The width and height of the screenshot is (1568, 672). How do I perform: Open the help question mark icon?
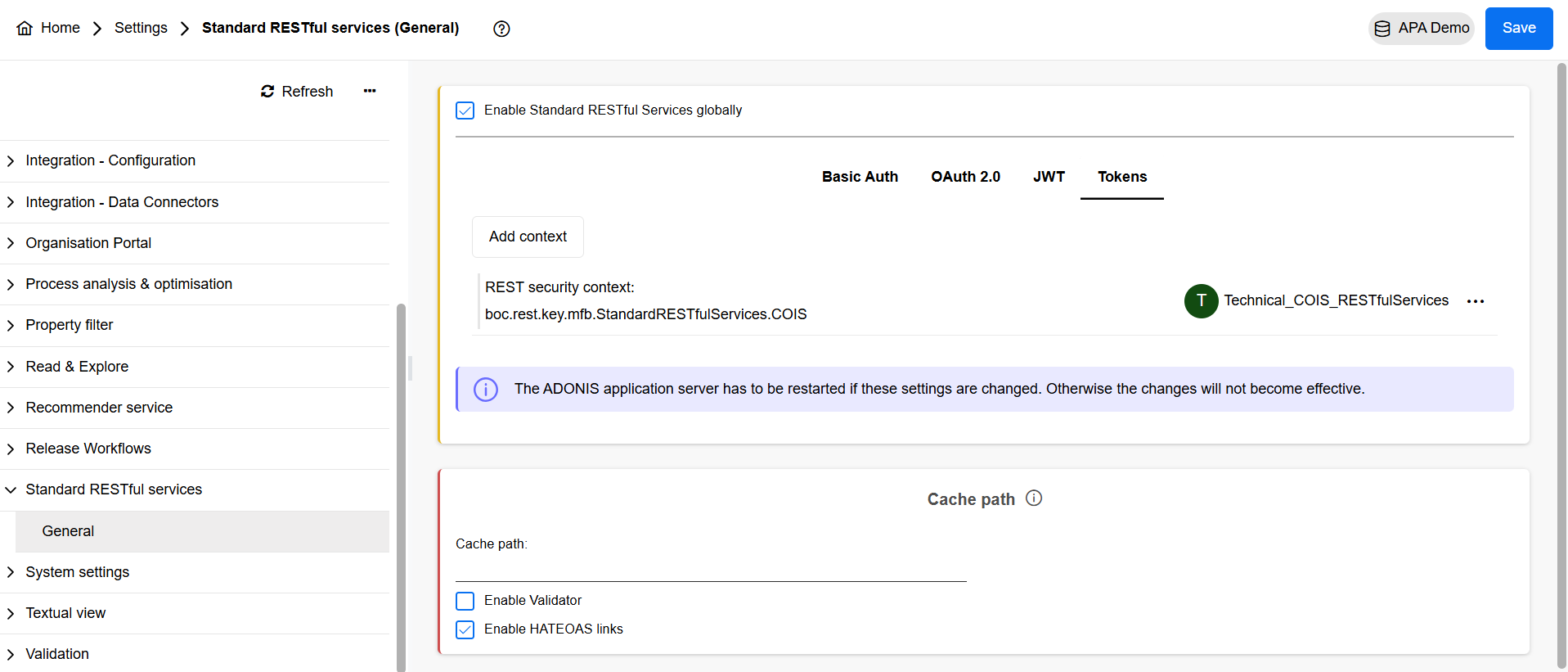point(501,29)
